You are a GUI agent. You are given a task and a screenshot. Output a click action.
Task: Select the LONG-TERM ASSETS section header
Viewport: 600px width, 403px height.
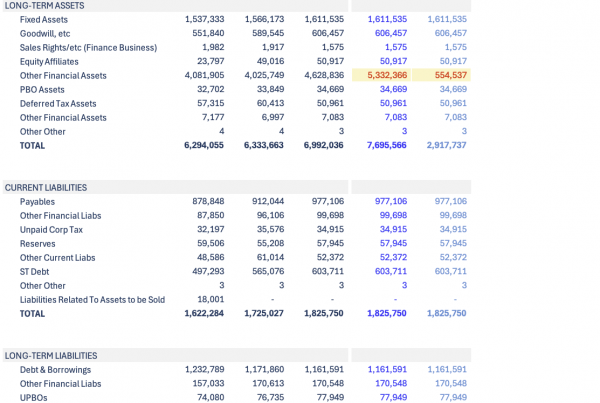pyautogui.click(x=44, y=5)
